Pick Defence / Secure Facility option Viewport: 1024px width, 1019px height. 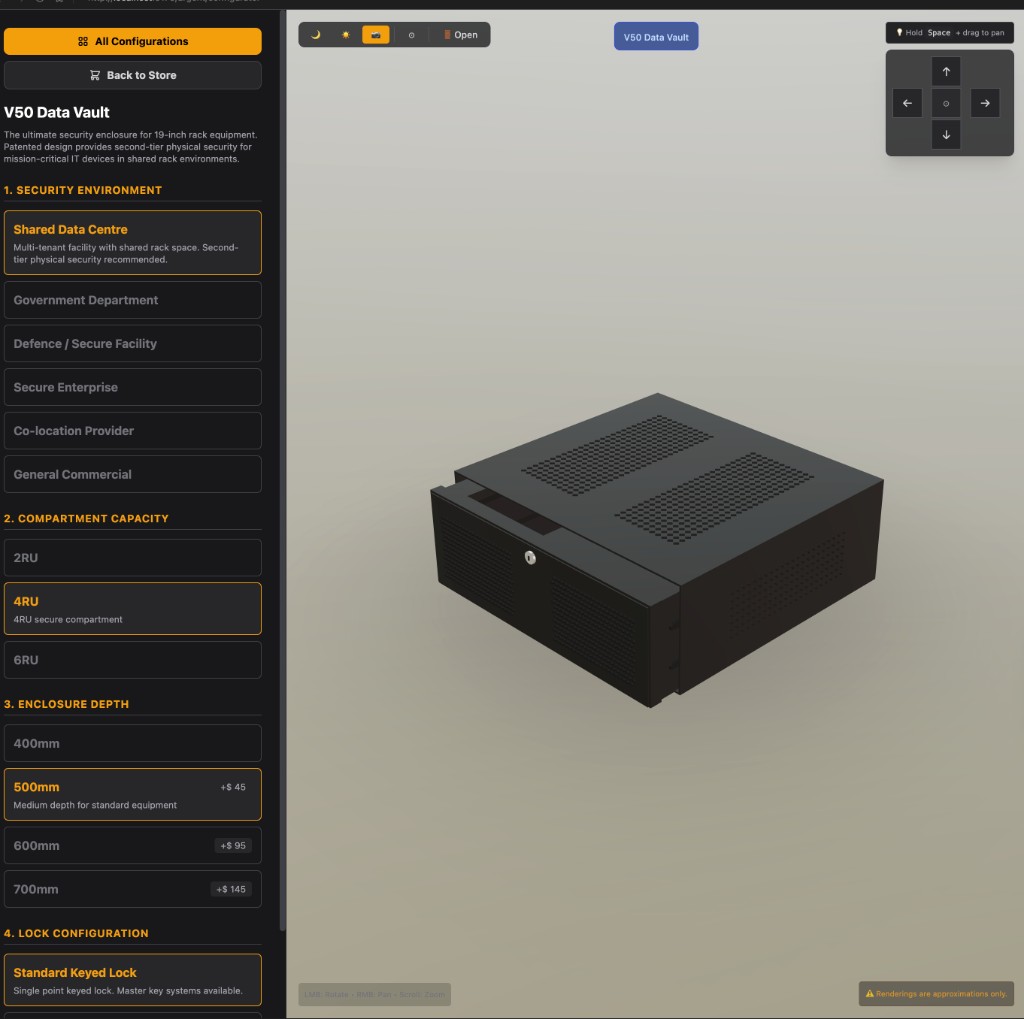133,344
